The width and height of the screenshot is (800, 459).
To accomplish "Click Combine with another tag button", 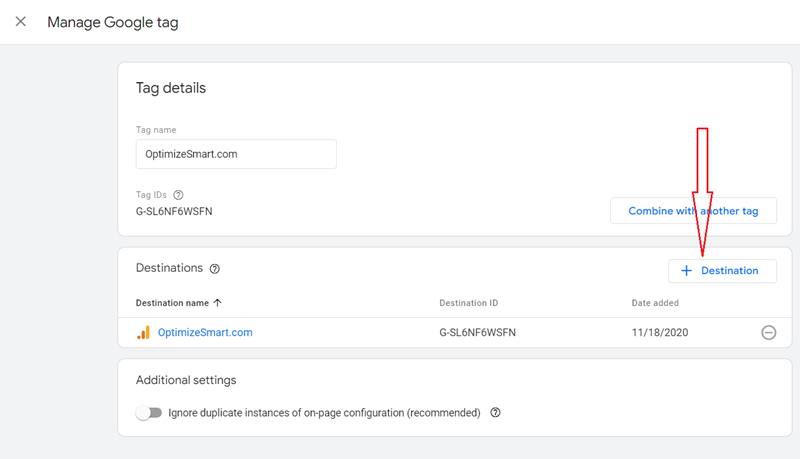I will click(693, 211).
